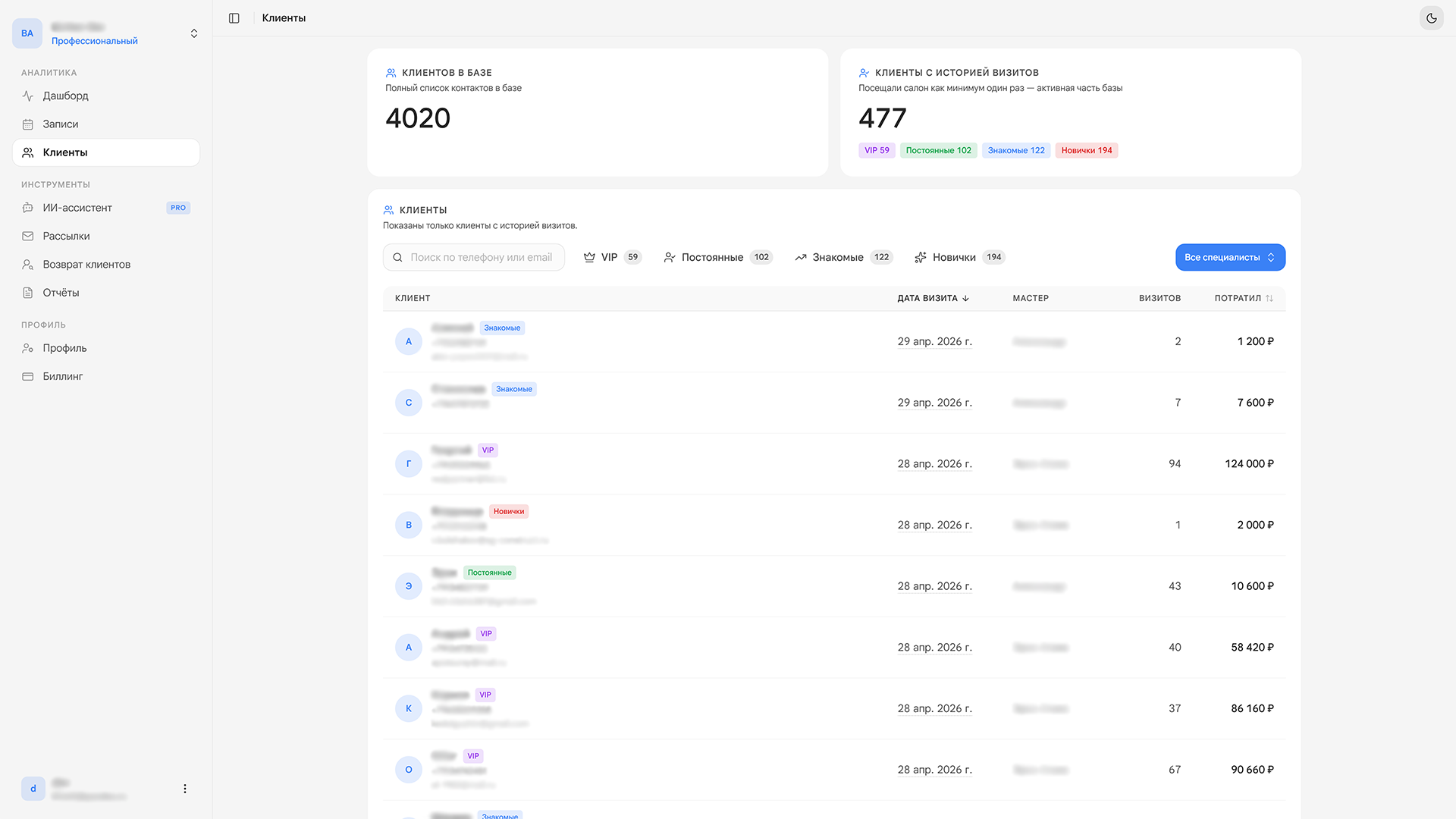Filter clients by Знакомые tab

(x=844, y=257)
